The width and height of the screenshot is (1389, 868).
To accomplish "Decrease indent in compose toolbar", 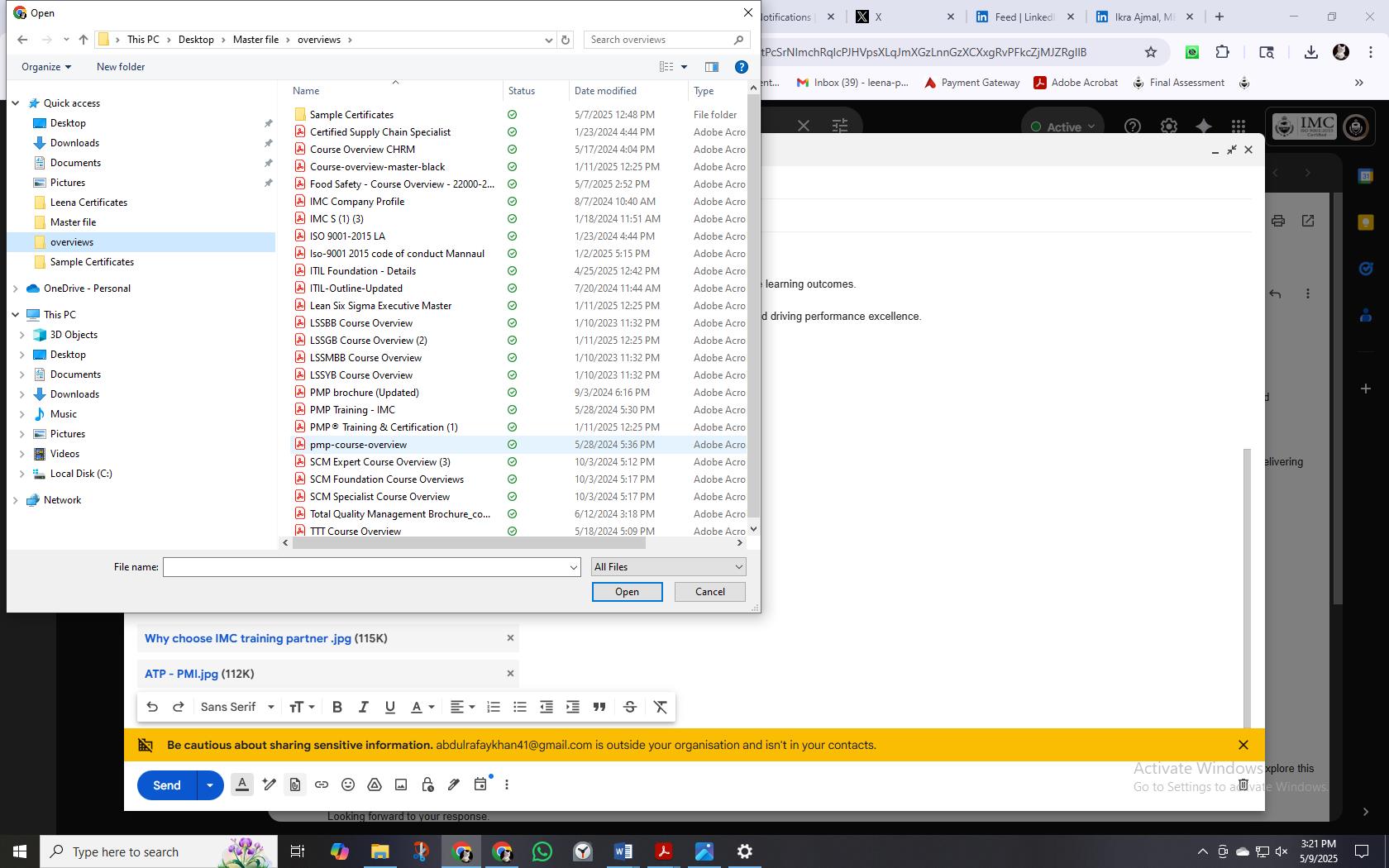I will (x=547, y=707).
